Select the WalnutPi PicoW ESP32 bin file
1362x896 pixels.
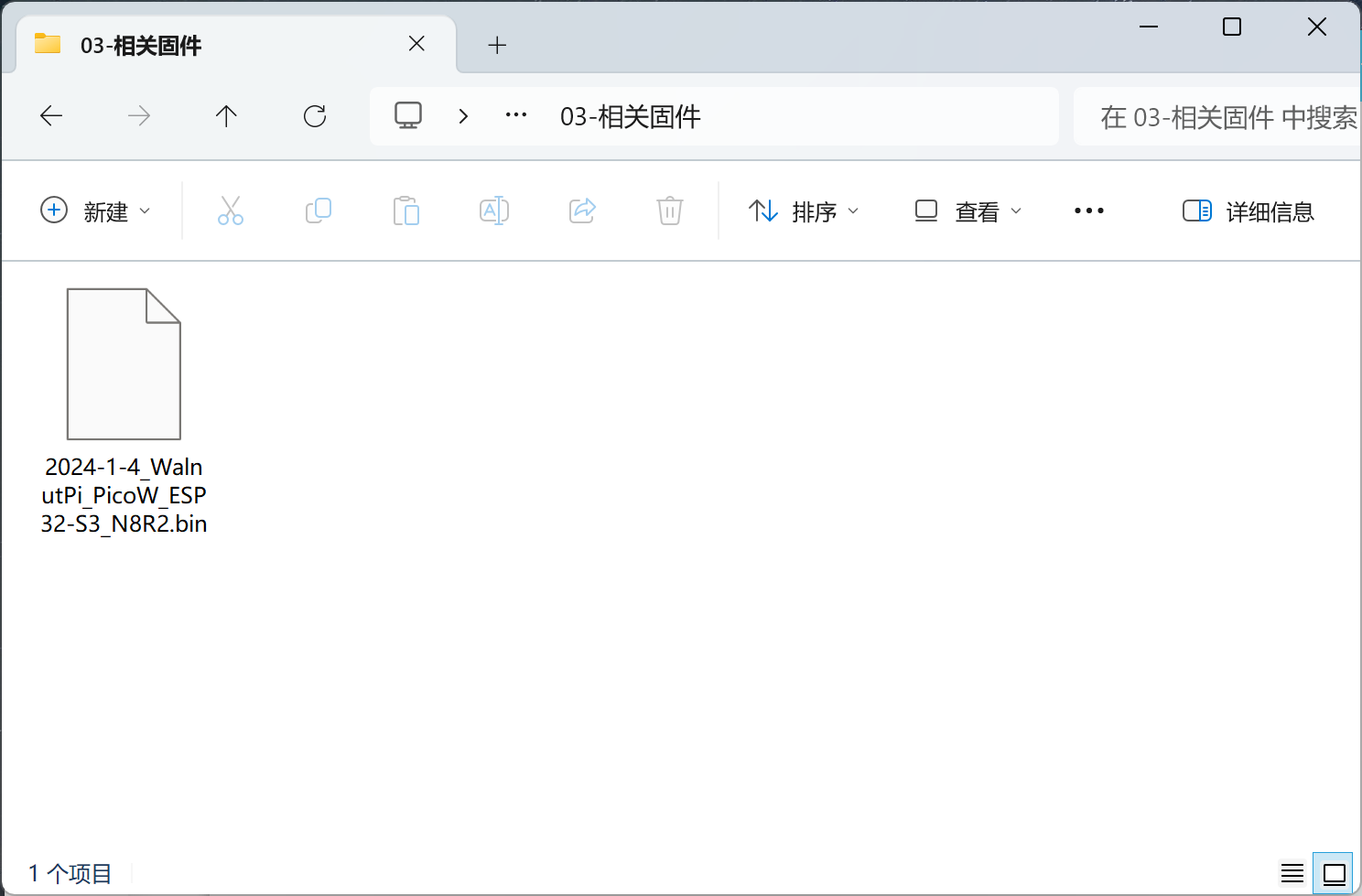(124, 363)
